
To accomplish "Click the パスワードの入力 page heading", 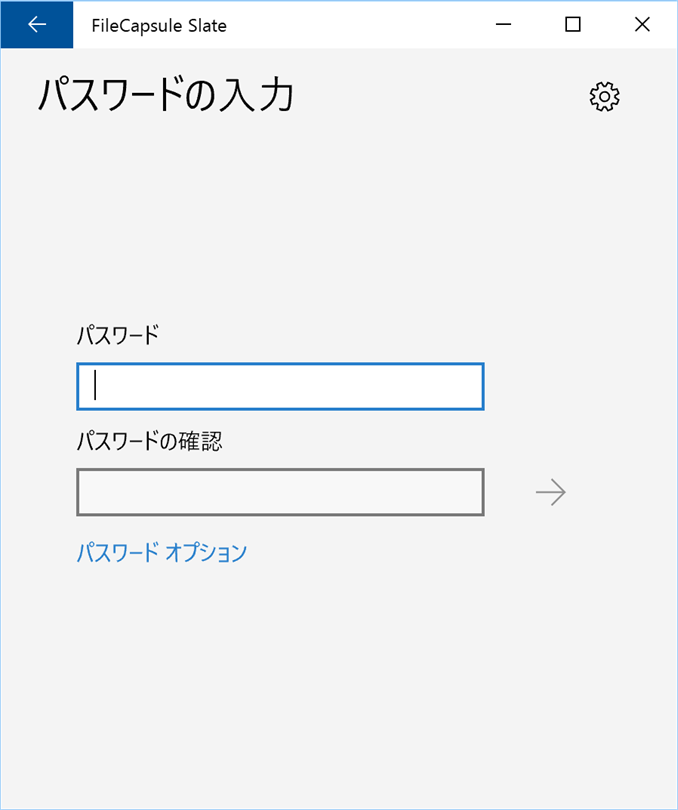I will point(166,96).
